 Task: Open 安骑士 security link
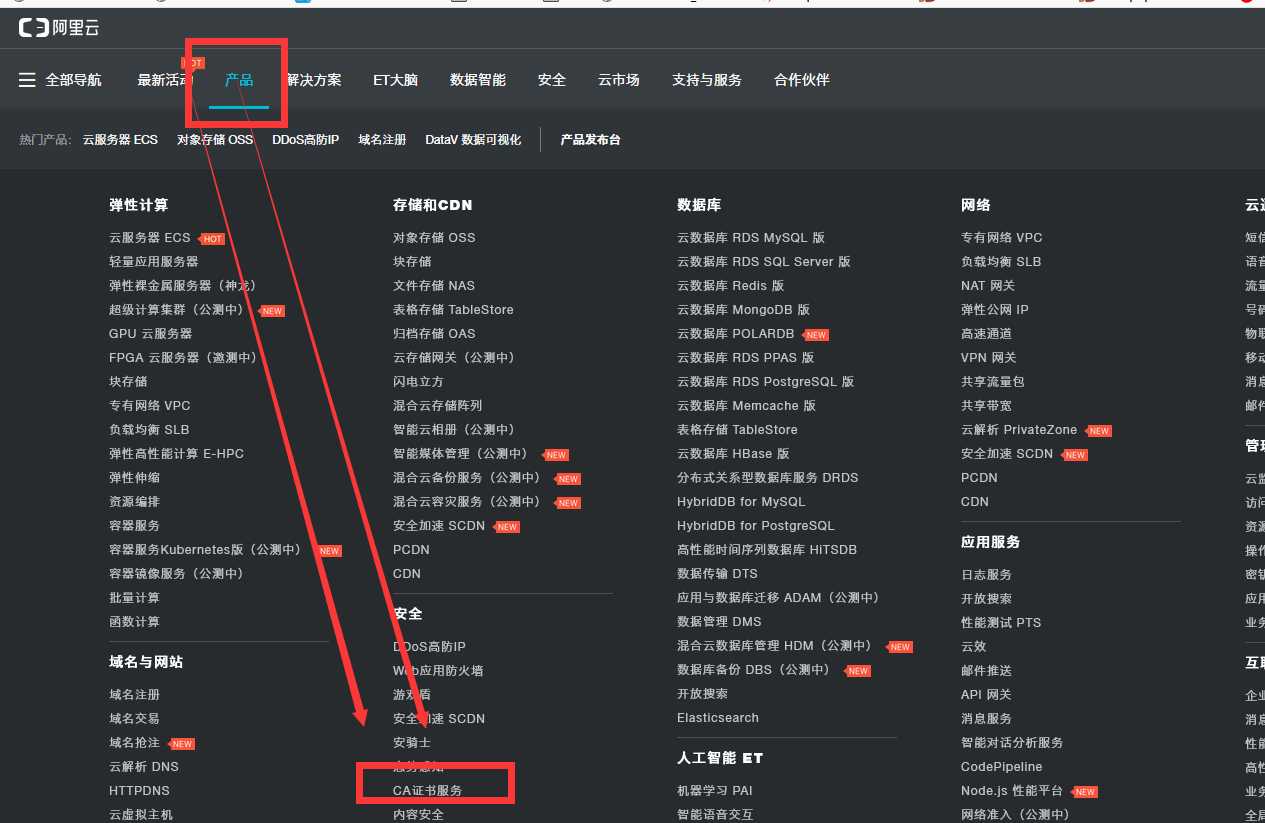(x=412, y=743)
